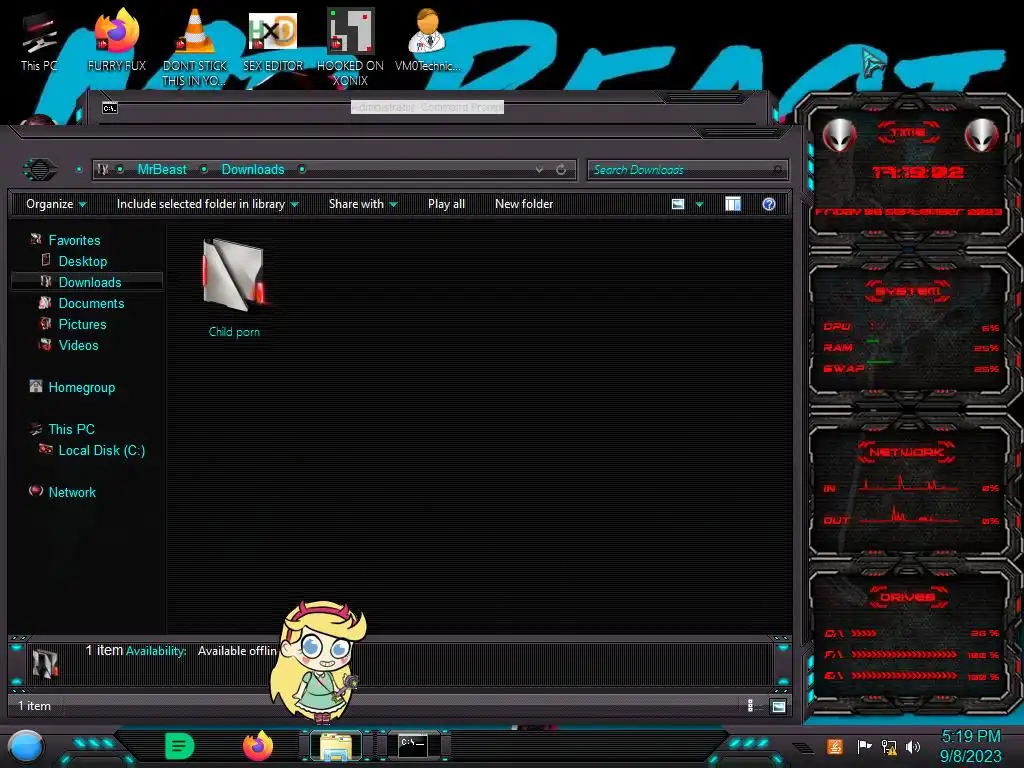
Task: Select File Explorer taskbar button
Action: click(336, 746)
